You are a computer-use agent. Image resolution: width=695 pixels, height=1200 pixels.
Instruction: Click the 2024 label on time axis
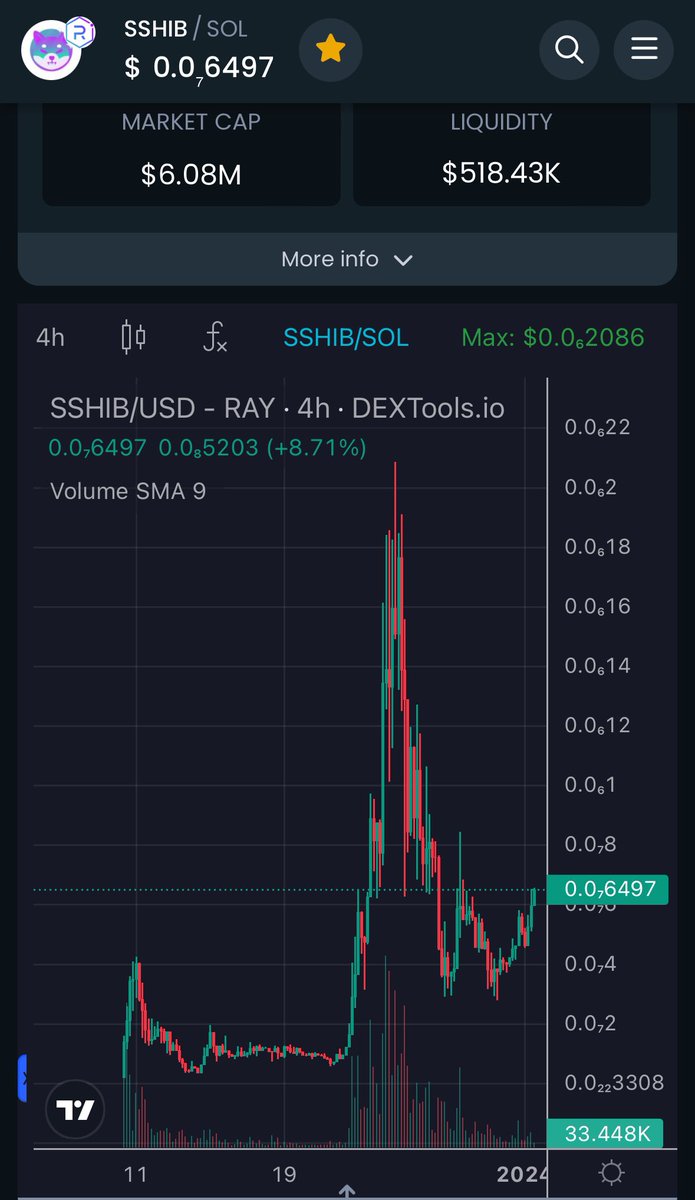pos(522,1173)
